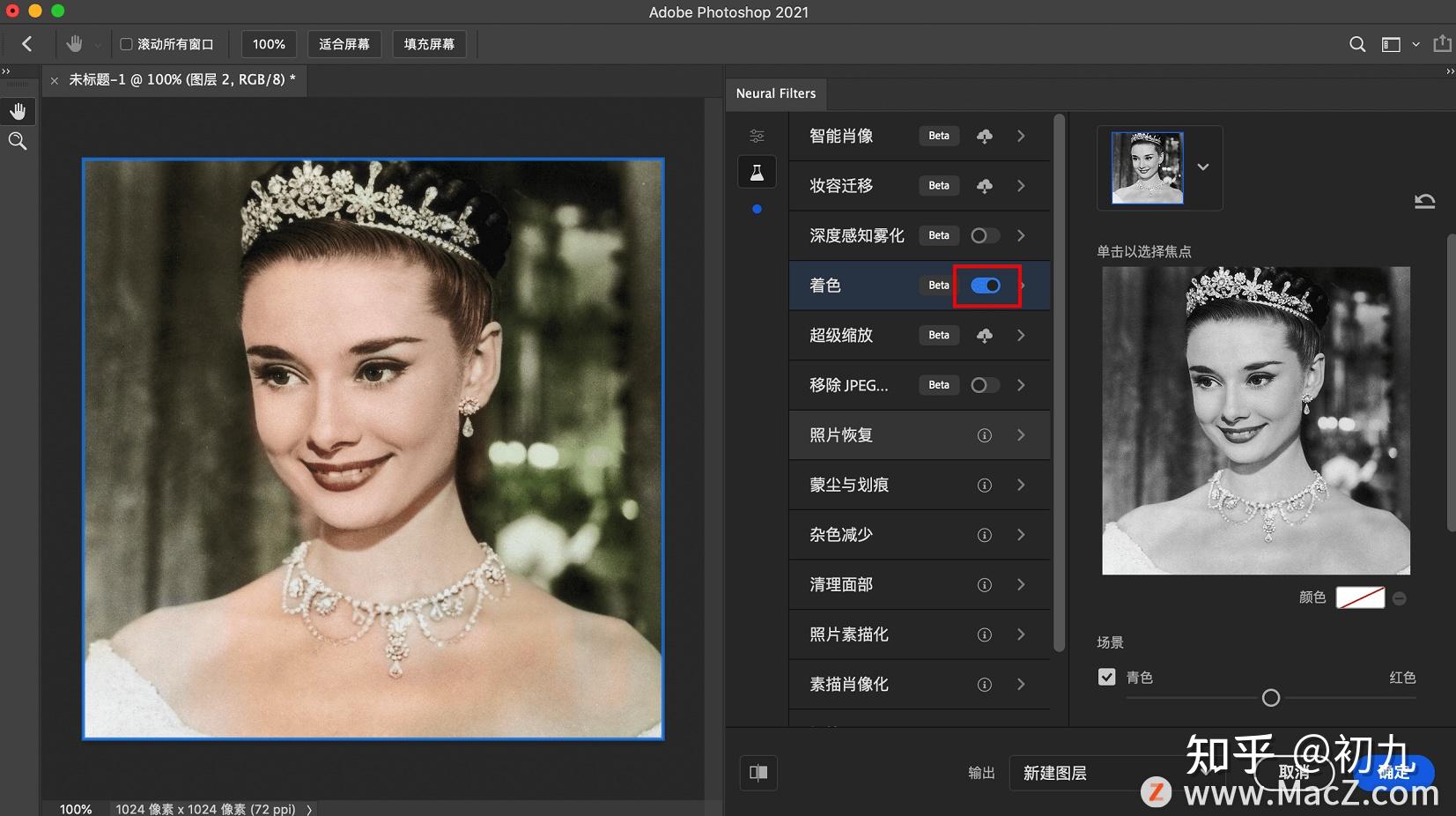Remove color focal point minus icon
Screen dimensions: 1456x816
[1400, 598]
